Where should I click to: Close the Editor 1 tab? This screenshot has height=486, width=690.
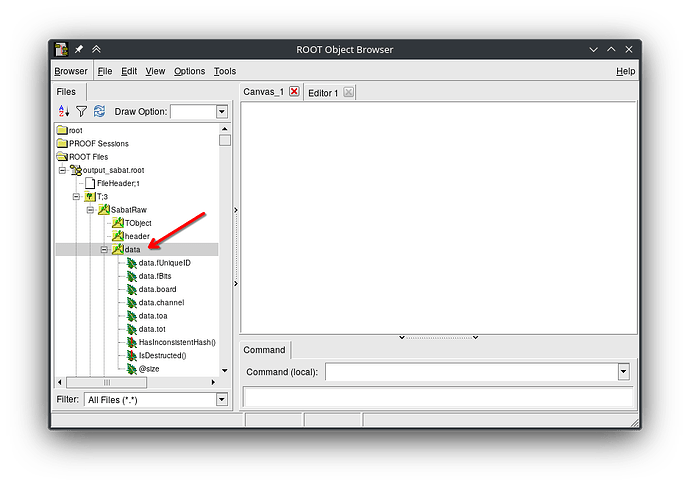pos(348,92)
